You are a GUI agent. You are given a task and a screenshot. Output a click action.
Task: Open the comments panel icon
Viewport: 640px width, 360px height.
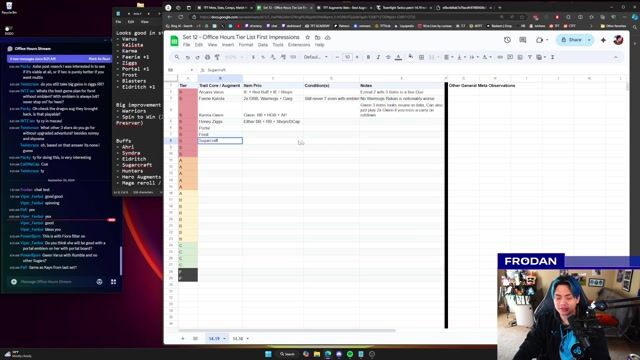coord(522,40)
